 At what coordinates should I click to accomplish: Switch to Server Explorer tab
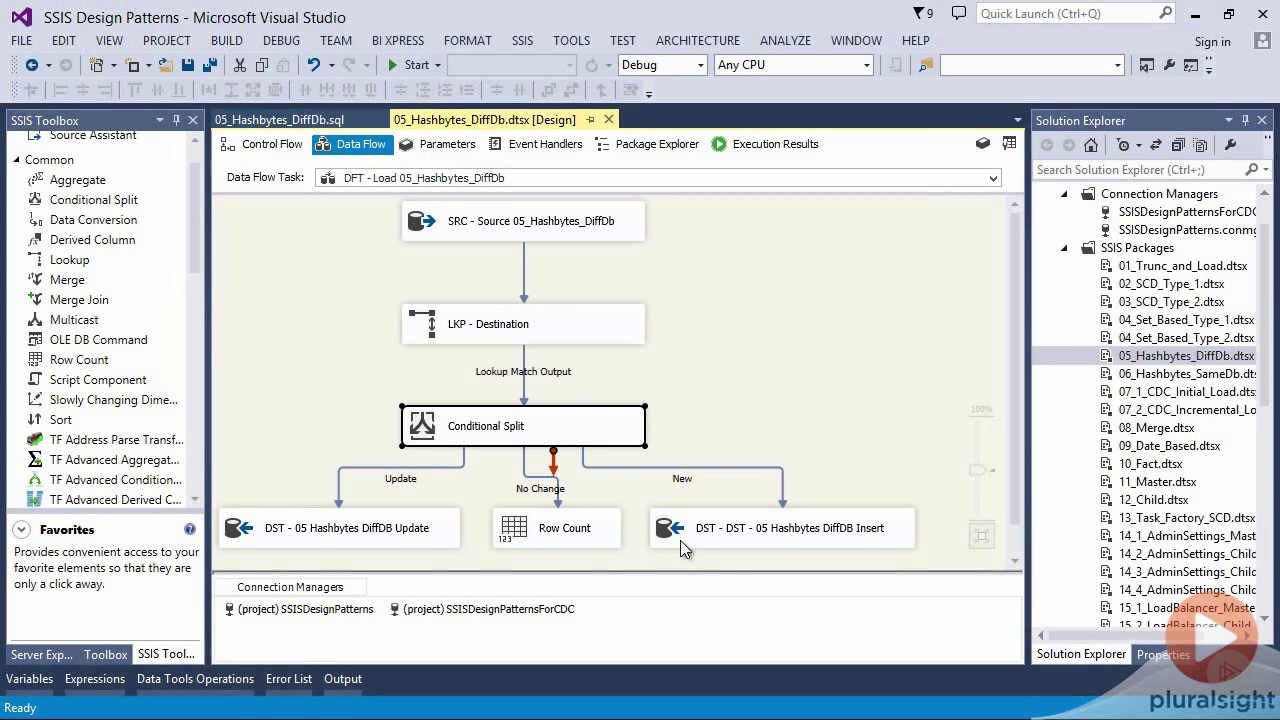point(42,655)
